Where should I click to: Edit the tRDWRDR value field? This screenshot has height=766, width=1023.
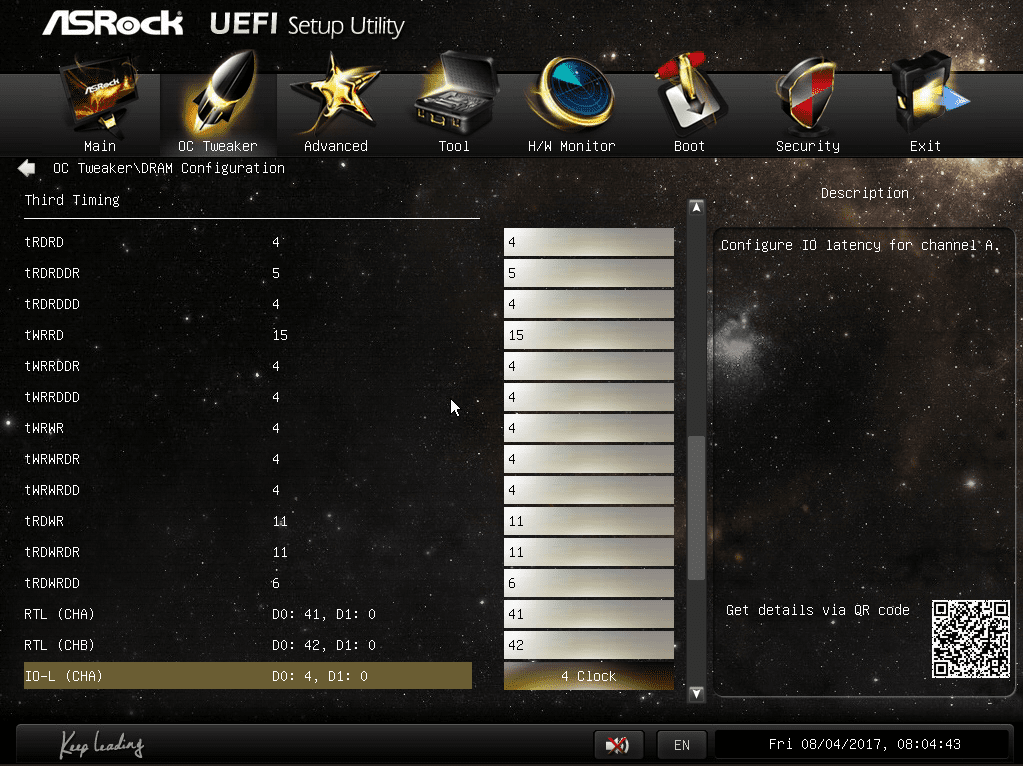[588, 552]
